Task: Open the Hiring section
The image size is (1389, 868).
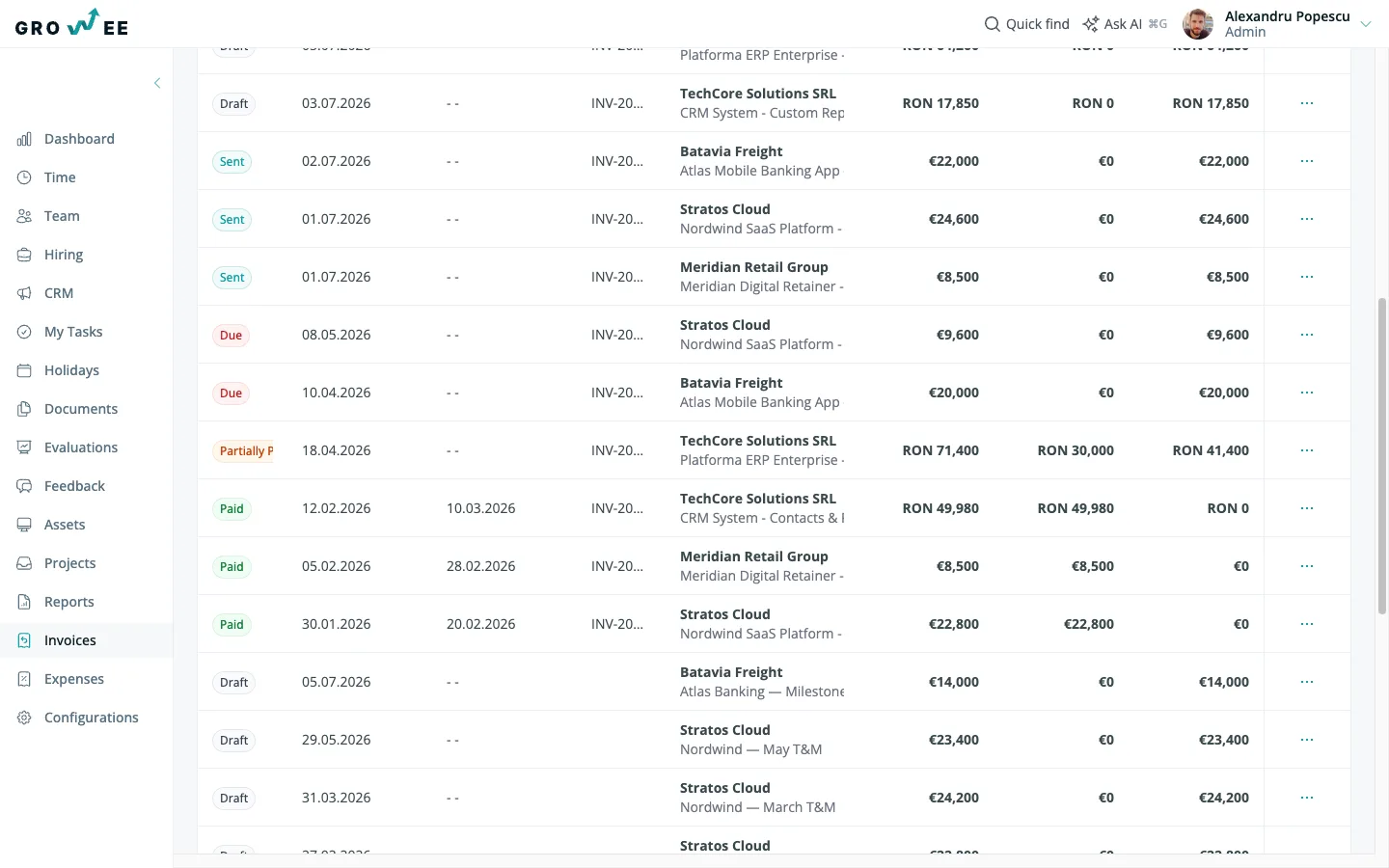Action: (x=87, y=255)
